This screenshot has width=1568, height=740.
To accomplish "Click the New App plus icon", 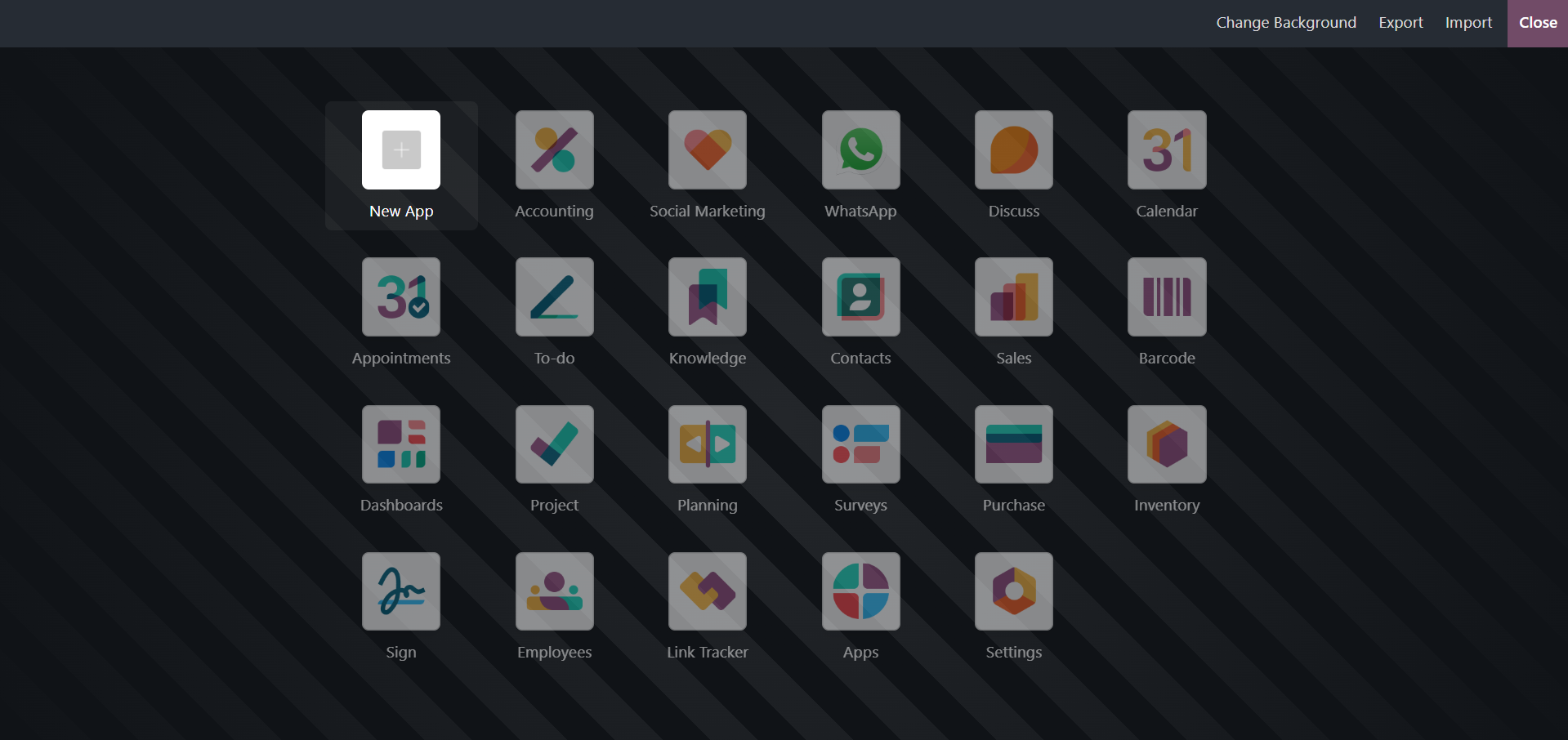I will [x=401, y=150].
